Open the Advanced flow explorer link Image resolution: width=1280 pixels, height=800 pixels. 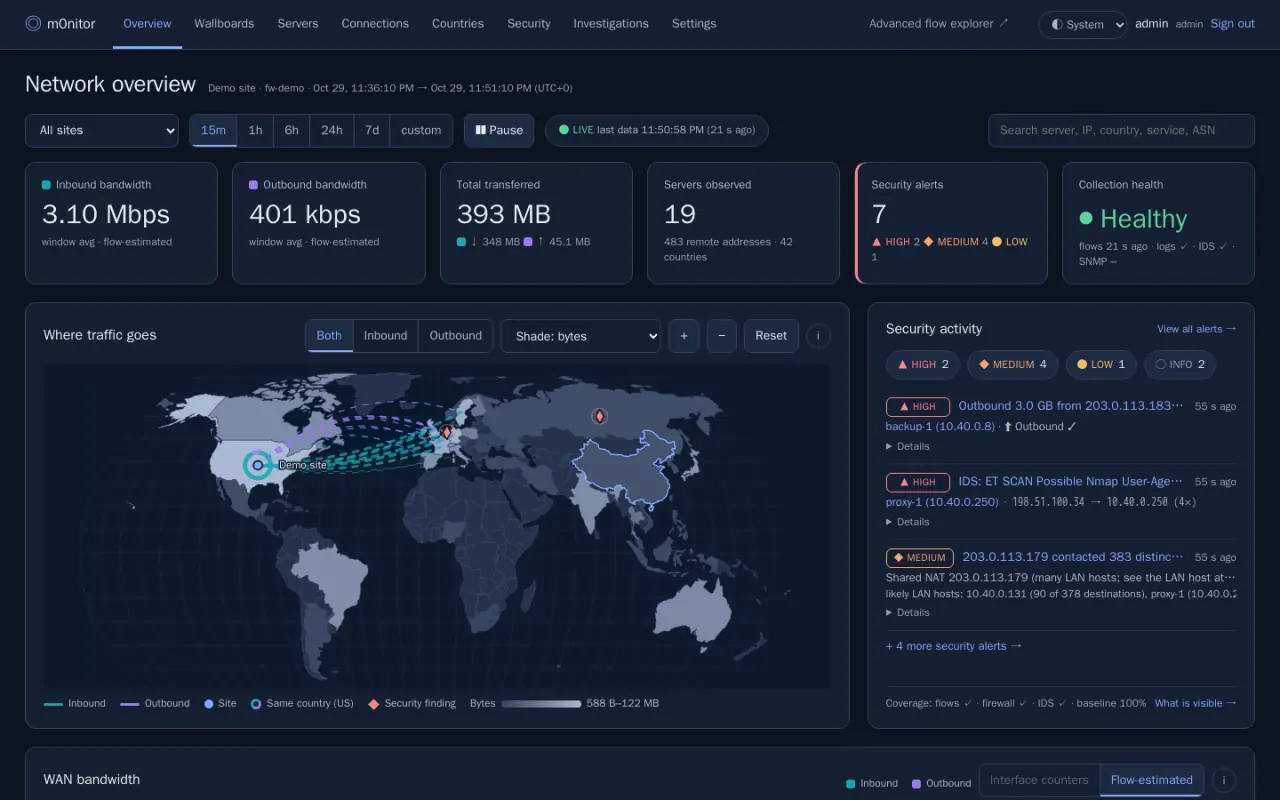click(939, 24)
